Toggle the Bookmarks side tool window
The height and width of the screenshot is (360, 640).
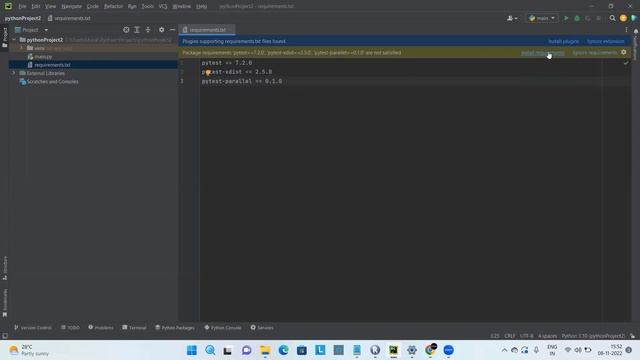[x=5, y=303]
